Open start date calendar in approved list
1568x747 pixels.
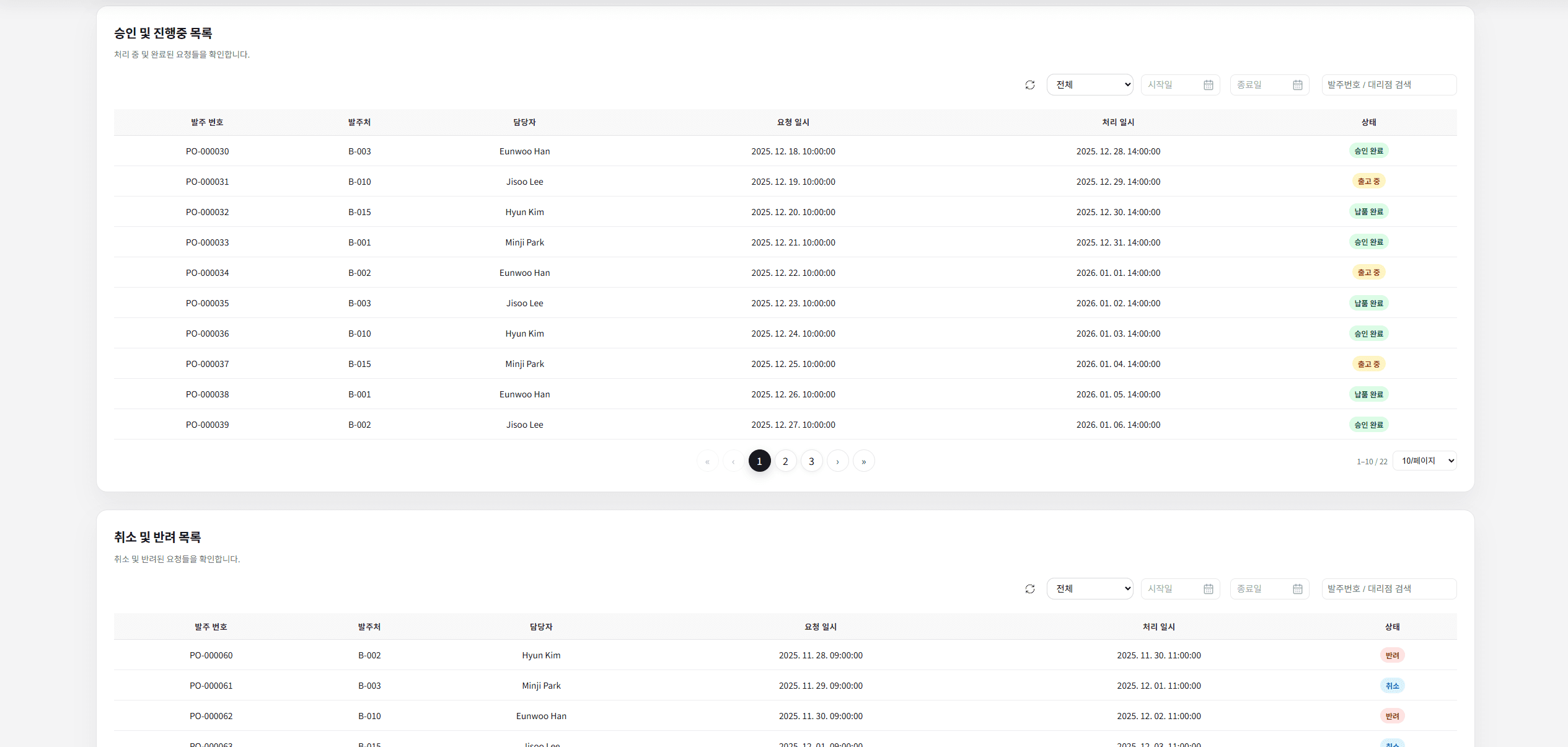coord(1208,85)
